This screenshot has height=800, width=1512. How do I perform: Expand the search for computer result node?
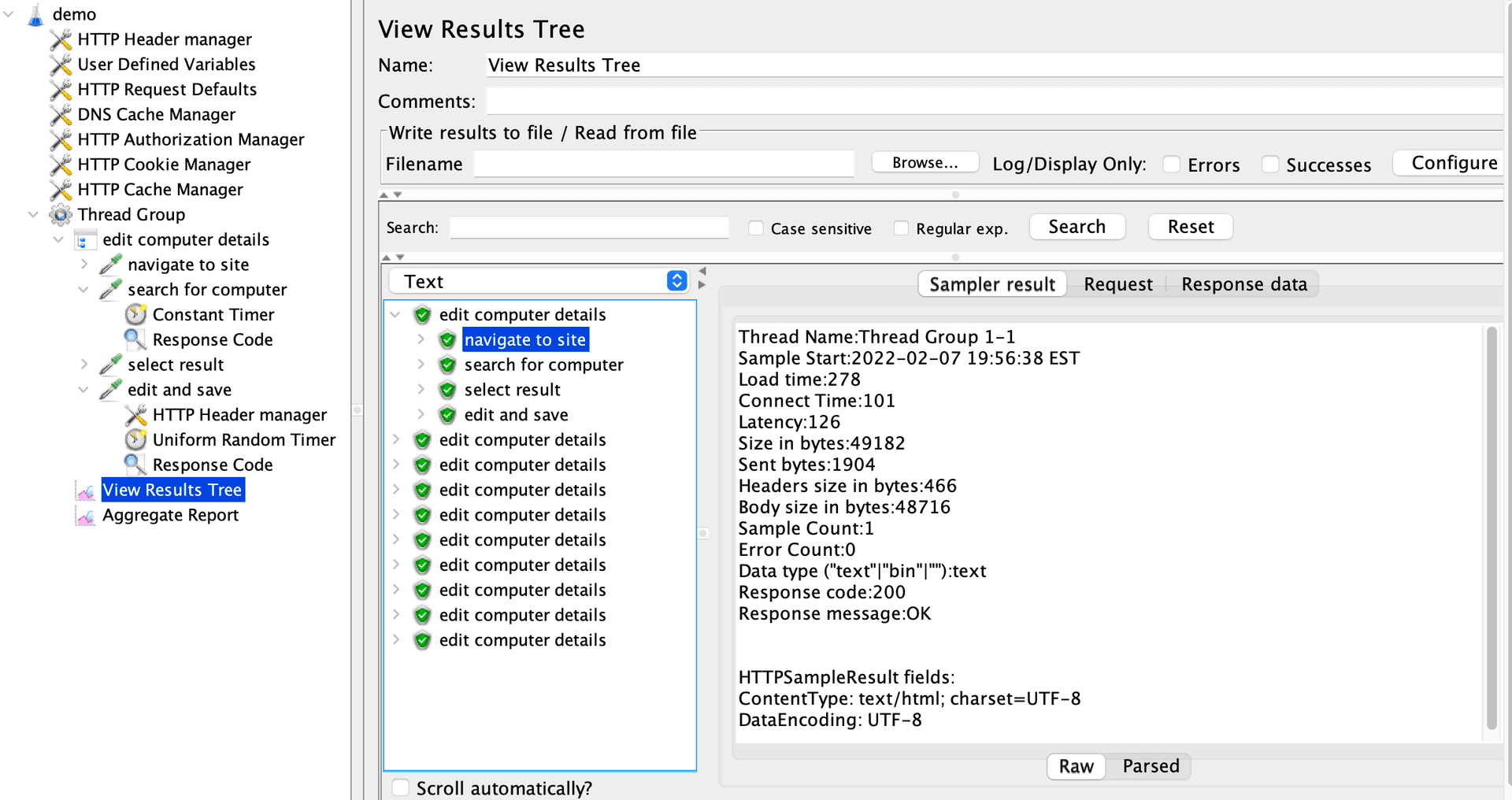tap(421, 365)
